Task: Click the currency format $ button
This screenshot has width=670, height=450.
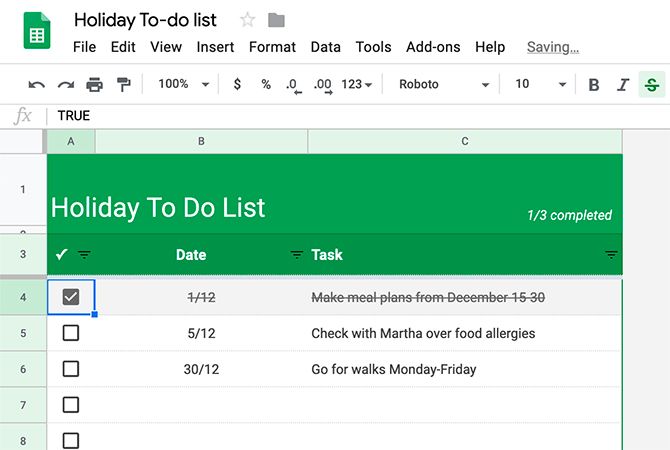Action: [237, 85]
